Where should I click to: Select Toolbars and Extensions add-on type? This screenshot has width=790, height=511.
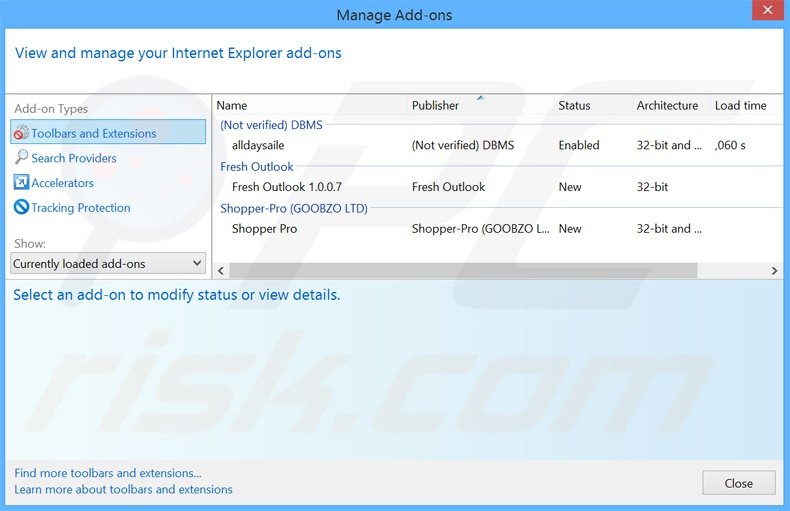(x=108, y=132)
